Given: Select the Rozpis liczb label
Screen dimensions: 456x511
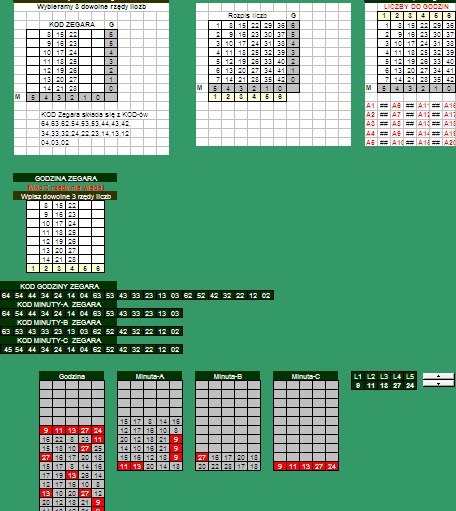Looking at the screenshot, I should 247,15.
